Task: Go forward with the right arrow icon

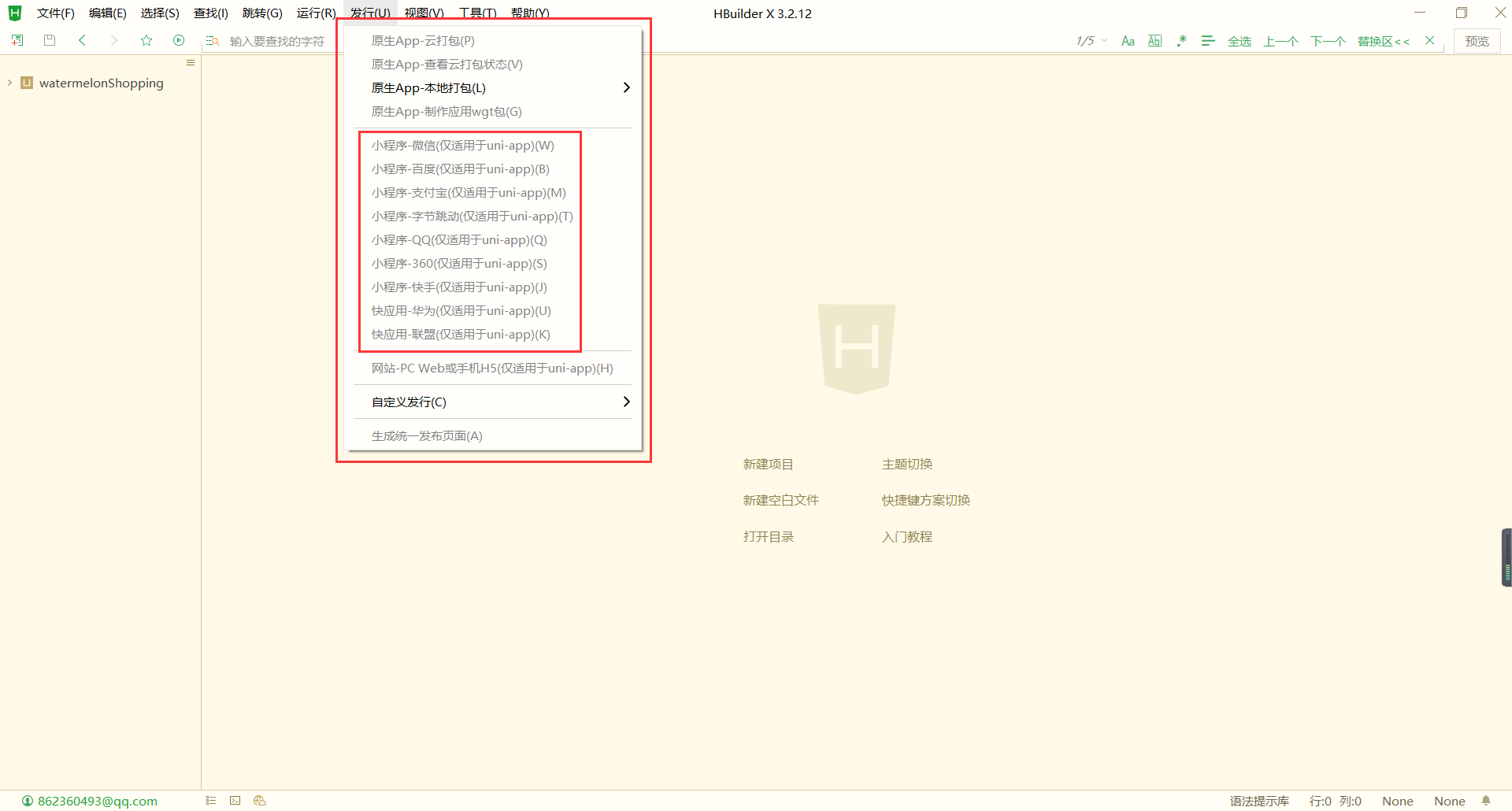Action: (114, 40)
